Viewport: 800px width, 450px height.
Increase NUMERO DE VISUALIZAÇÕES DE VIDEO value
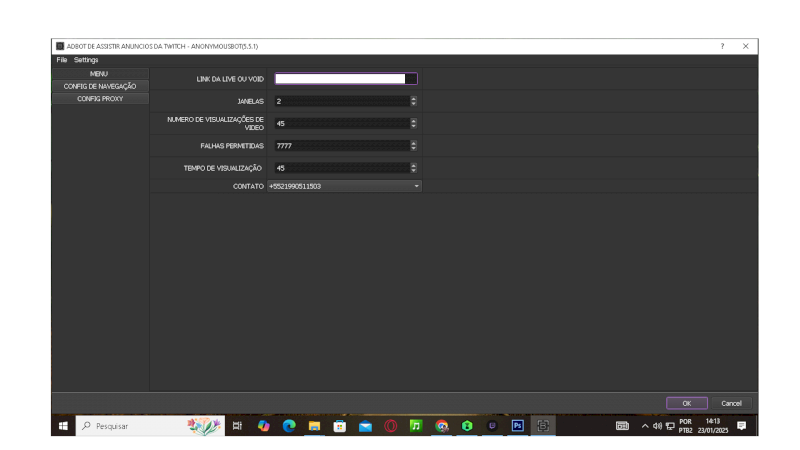pyautogui.click(x=413, y=121)
